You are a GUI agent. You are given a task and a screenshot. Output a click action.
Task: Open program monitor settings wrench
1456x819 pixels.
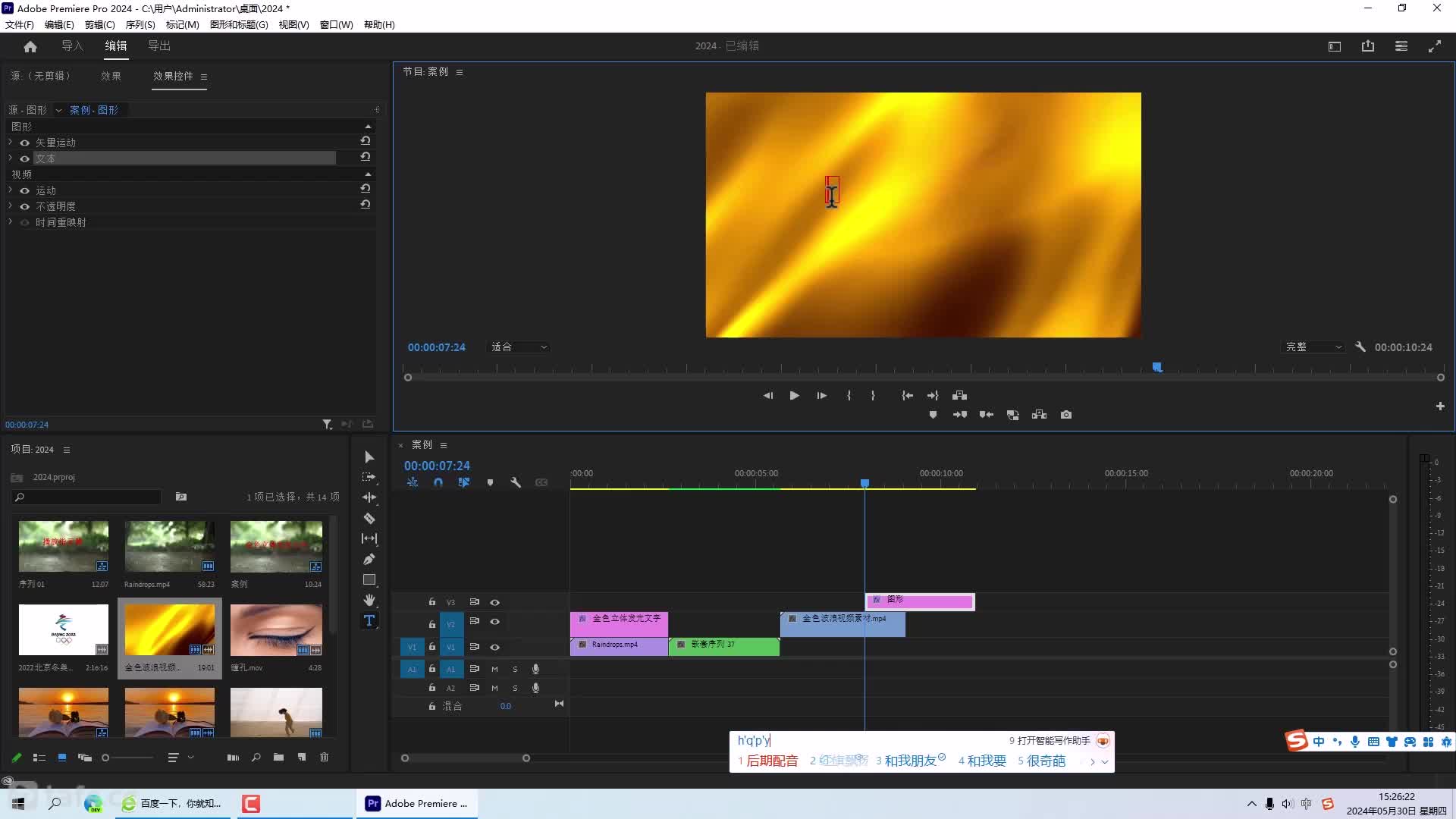[x=1360, y=347]
